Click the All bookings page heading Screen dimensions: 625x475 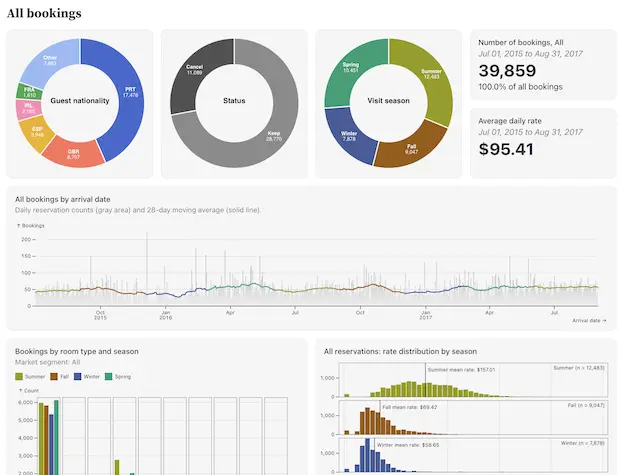pyautogui.click(x=44, y=13)
